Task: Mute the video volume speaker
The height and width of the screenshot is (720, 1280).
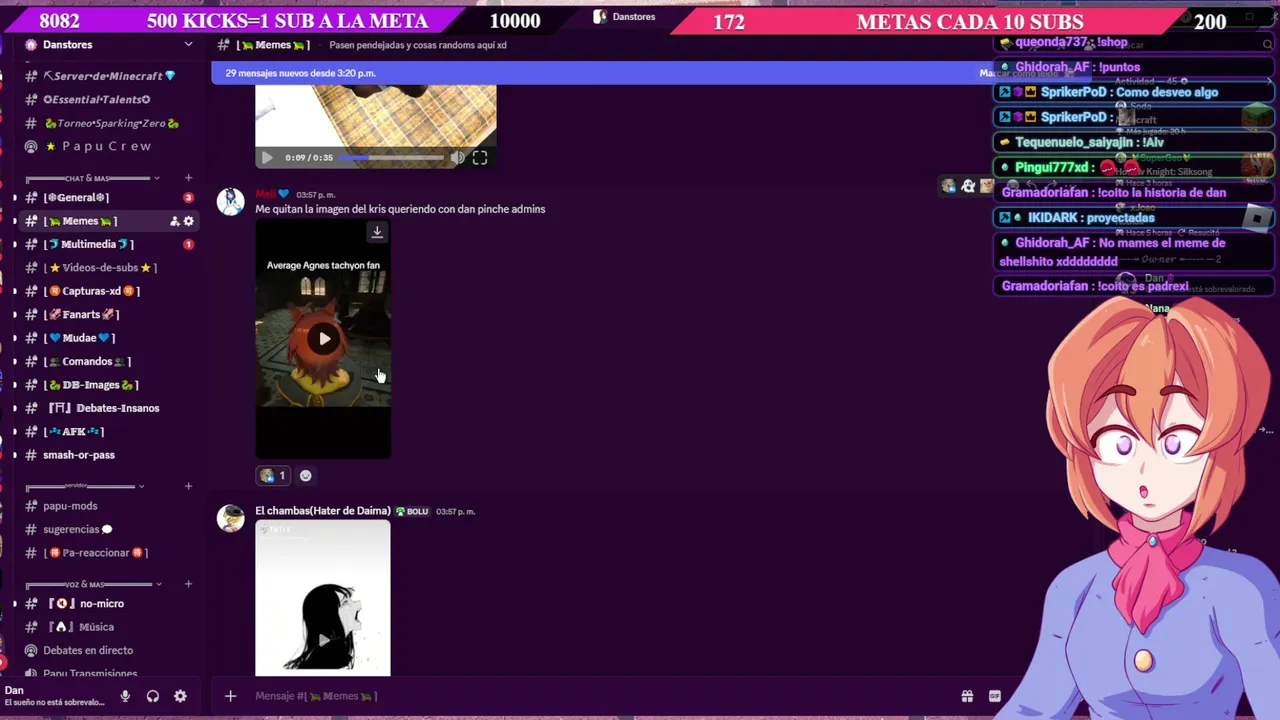Action: tap(457, 158)
